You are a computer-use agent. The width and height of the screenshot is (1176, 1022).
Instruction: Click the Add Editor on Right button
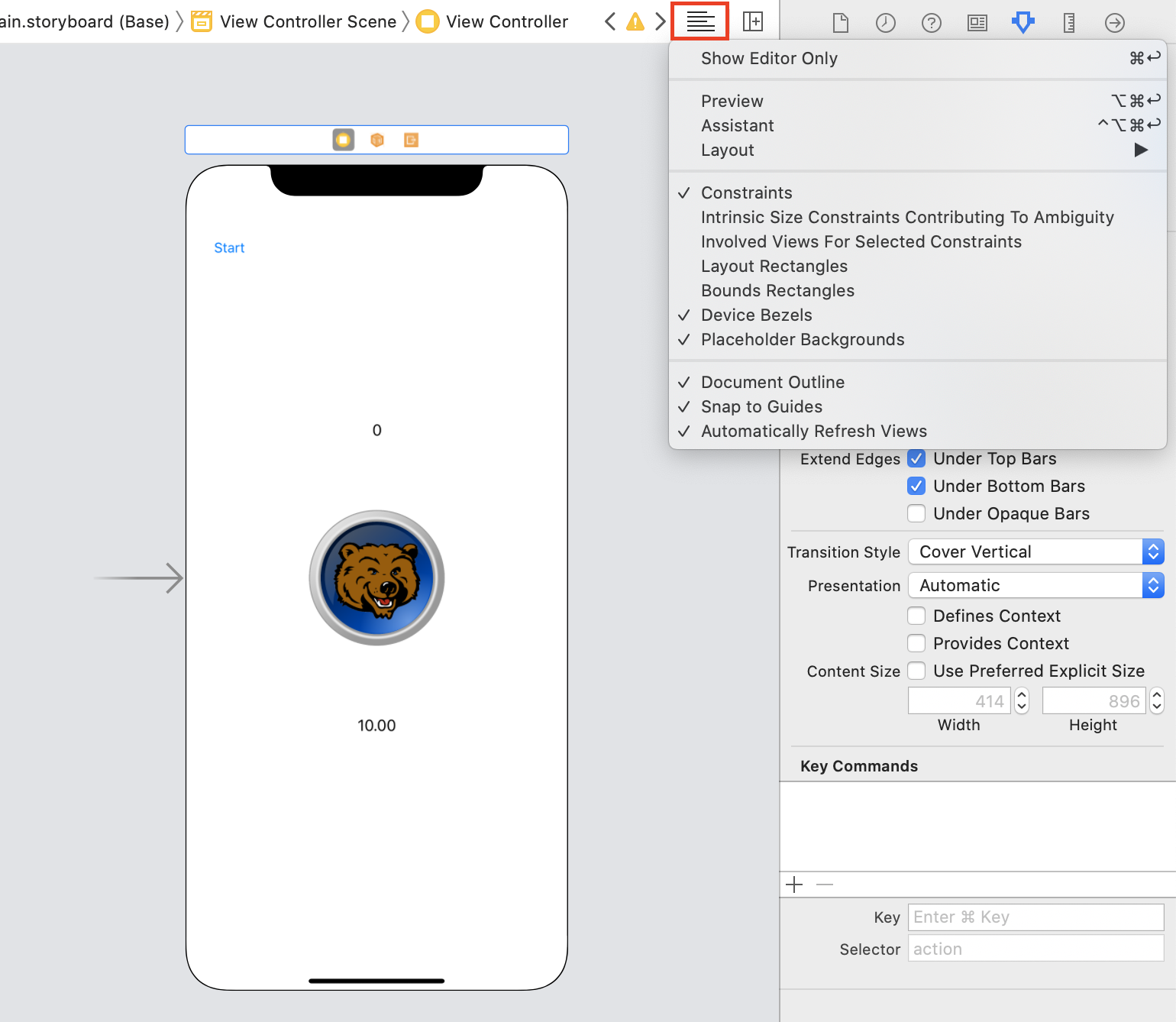753,21
